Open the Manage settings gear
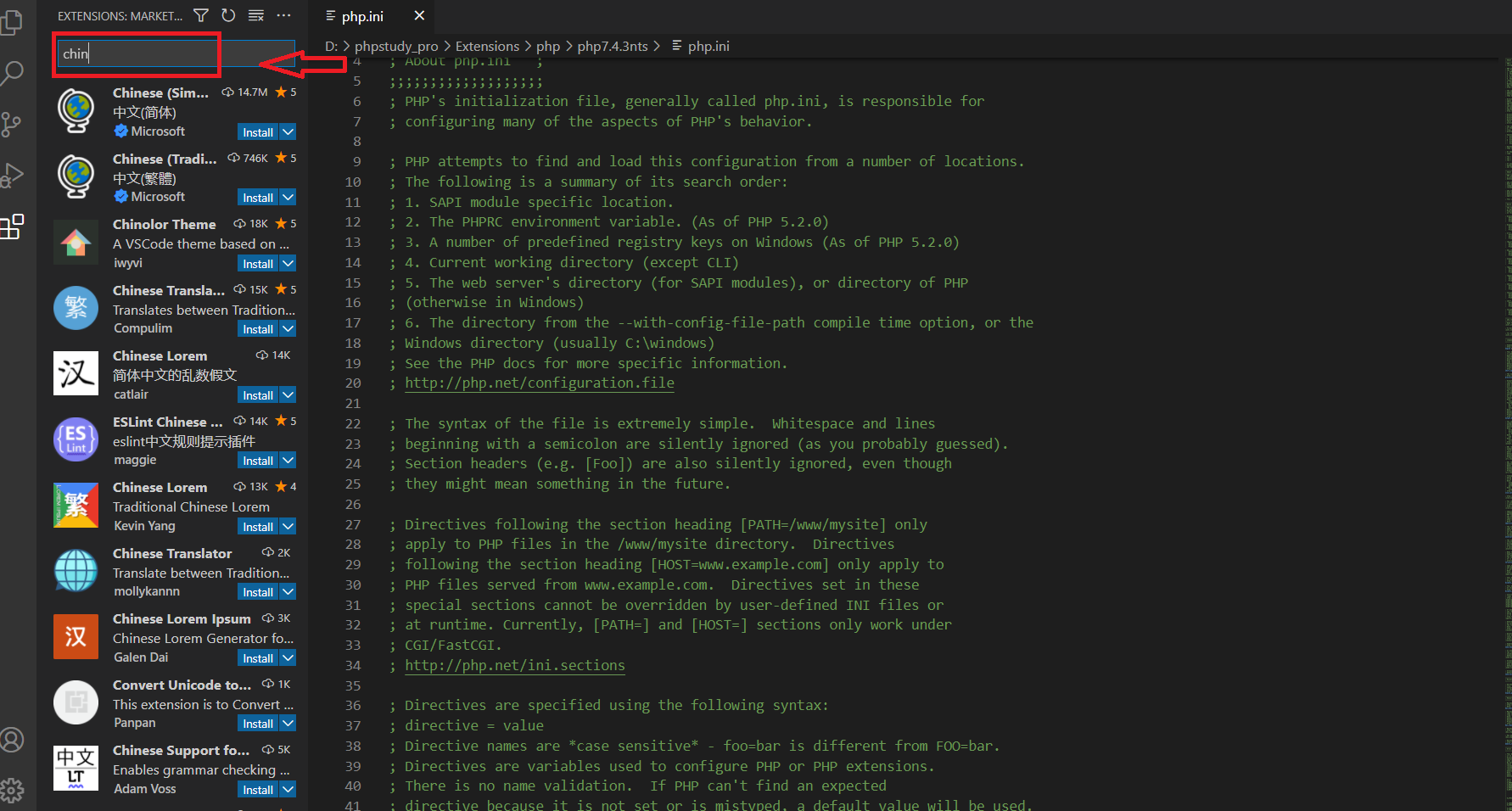 point(14,789)
